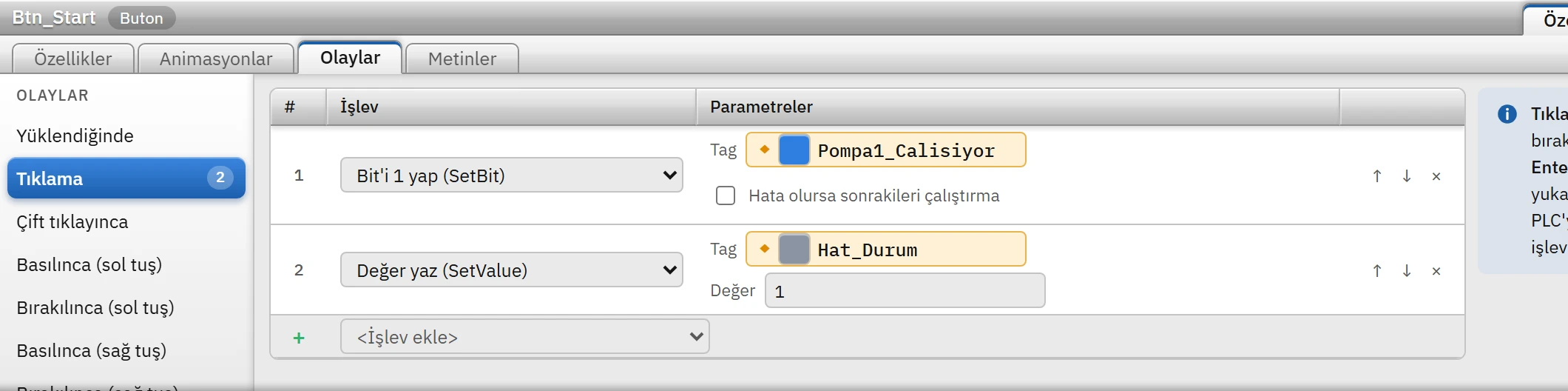Move SetBit row down with arrow
This screenshot has height=391, width=1568.
[1407, 176]
